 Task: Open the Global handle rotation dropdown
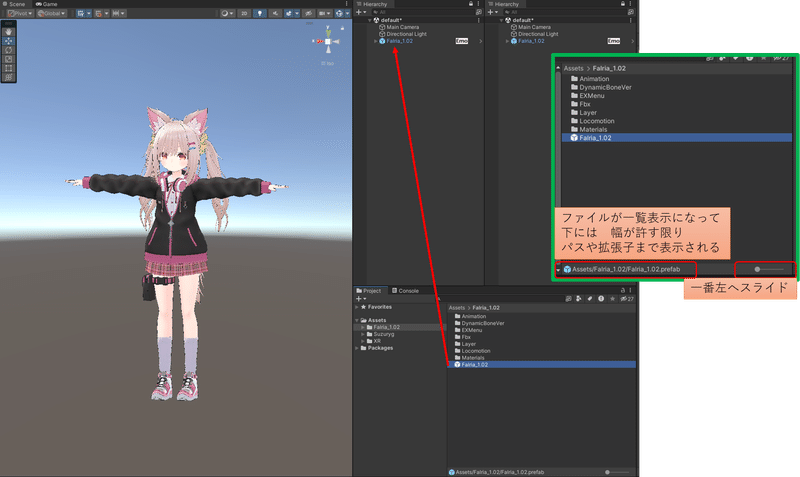[51, 13]
